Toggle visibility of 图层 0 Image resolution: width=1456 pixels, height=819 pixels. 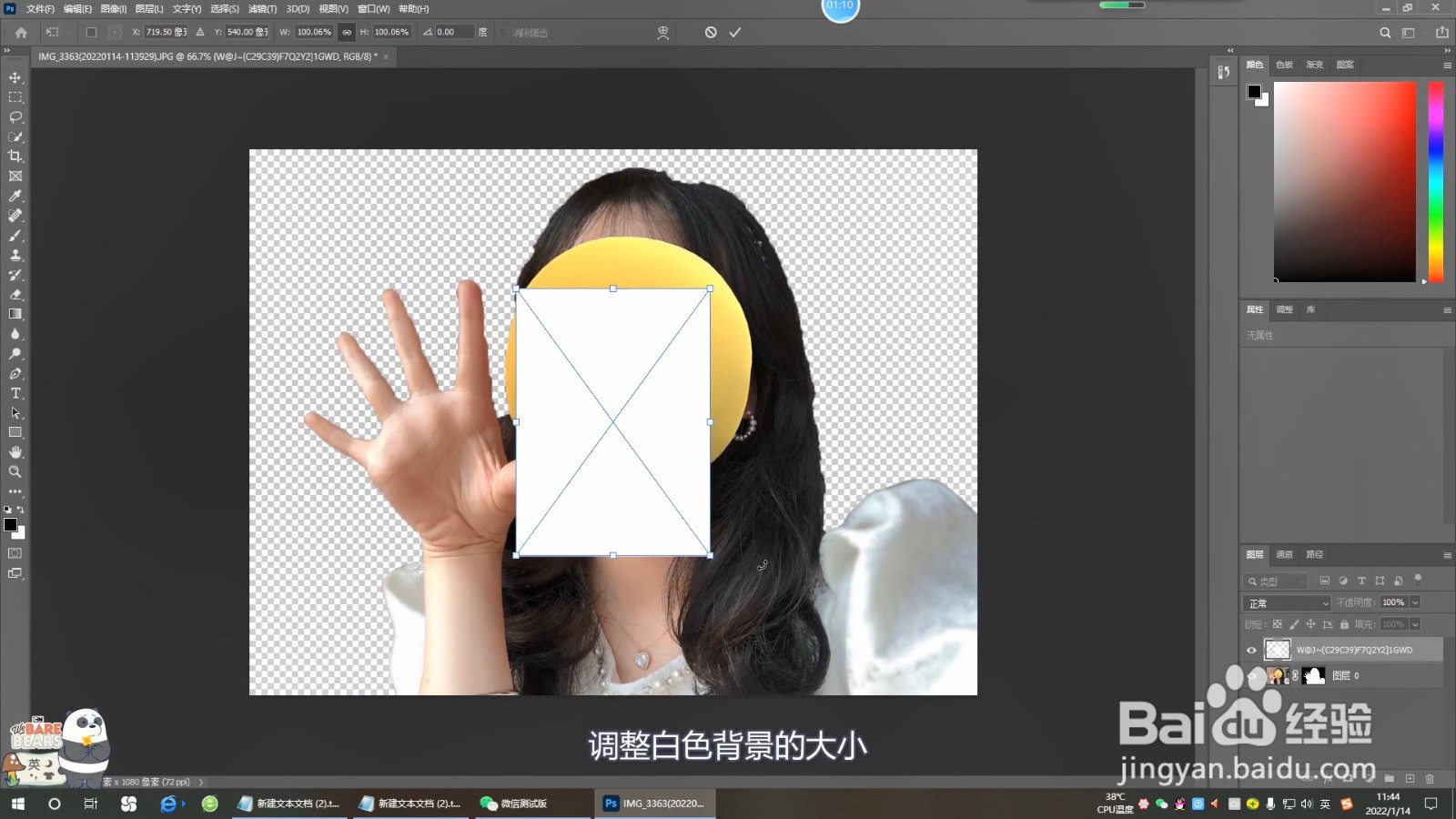pyautogui.click(x=1252, y=676)
